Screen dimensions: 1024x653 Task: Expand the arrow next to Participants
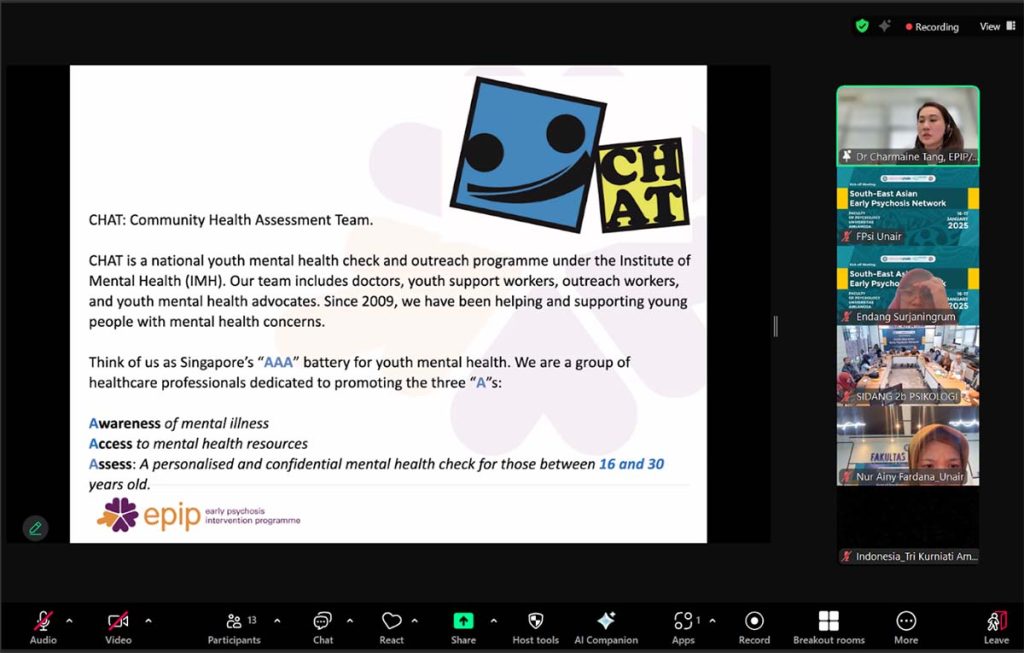(x=277, y=621)
